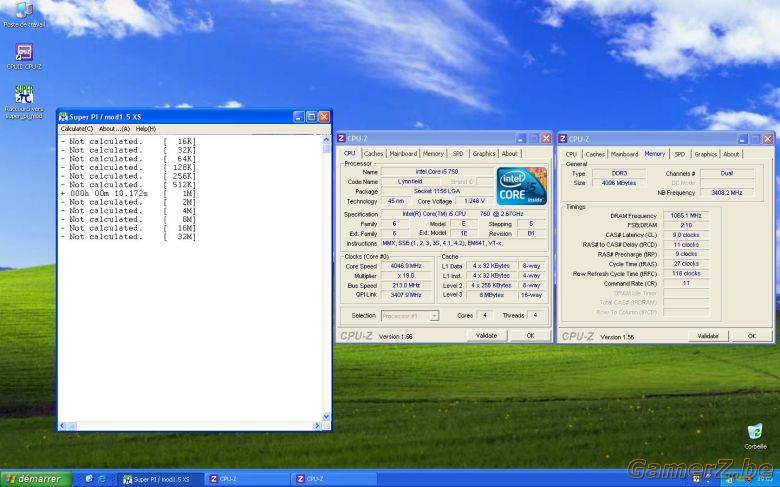Switch to Memory tab in left CPU-Z
The width and height of the screenshot is (780, 487).
pyautogui.click(x=433, y=154)
